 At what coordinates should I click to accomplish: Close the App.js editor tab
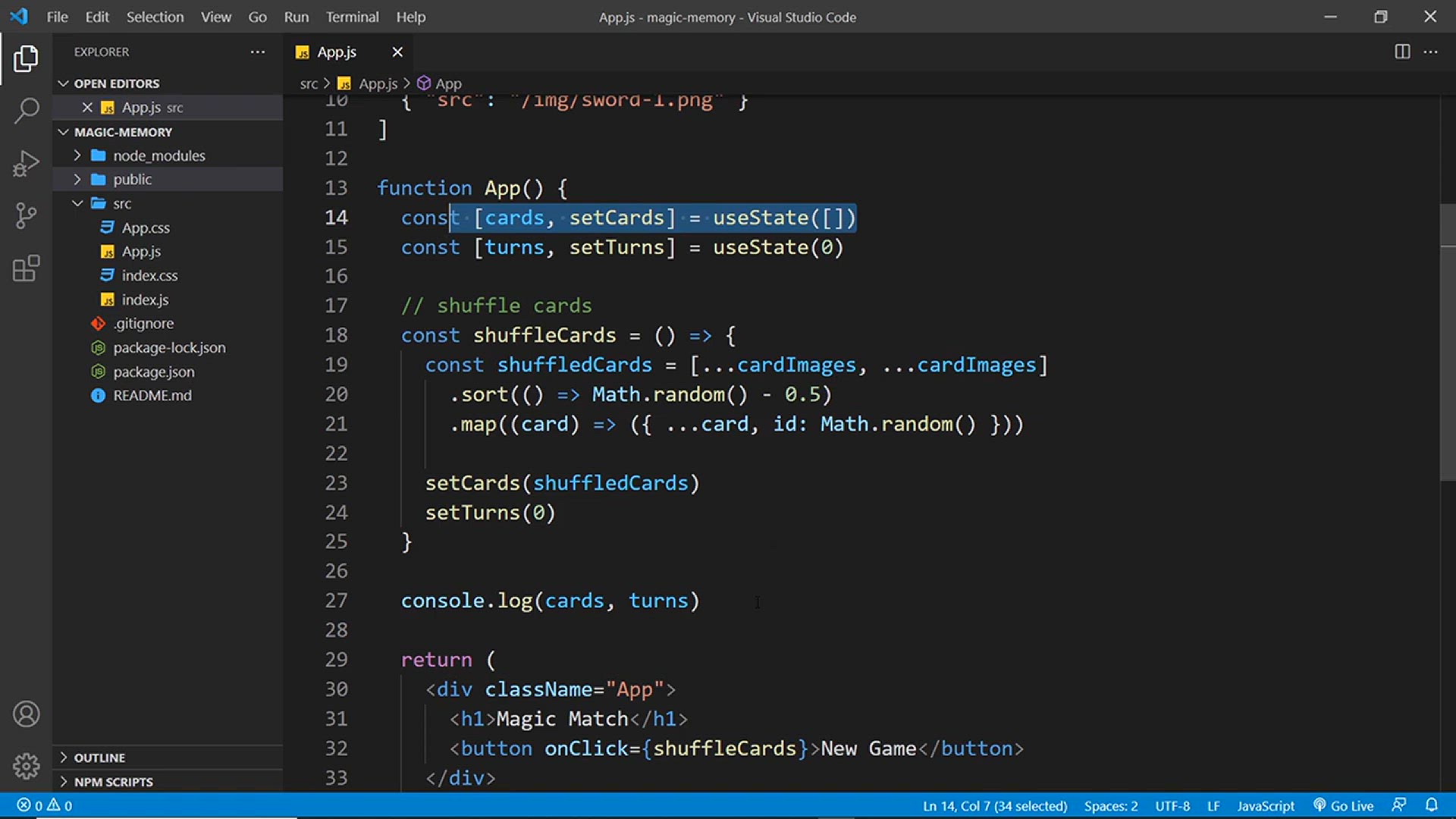point(397,52)
